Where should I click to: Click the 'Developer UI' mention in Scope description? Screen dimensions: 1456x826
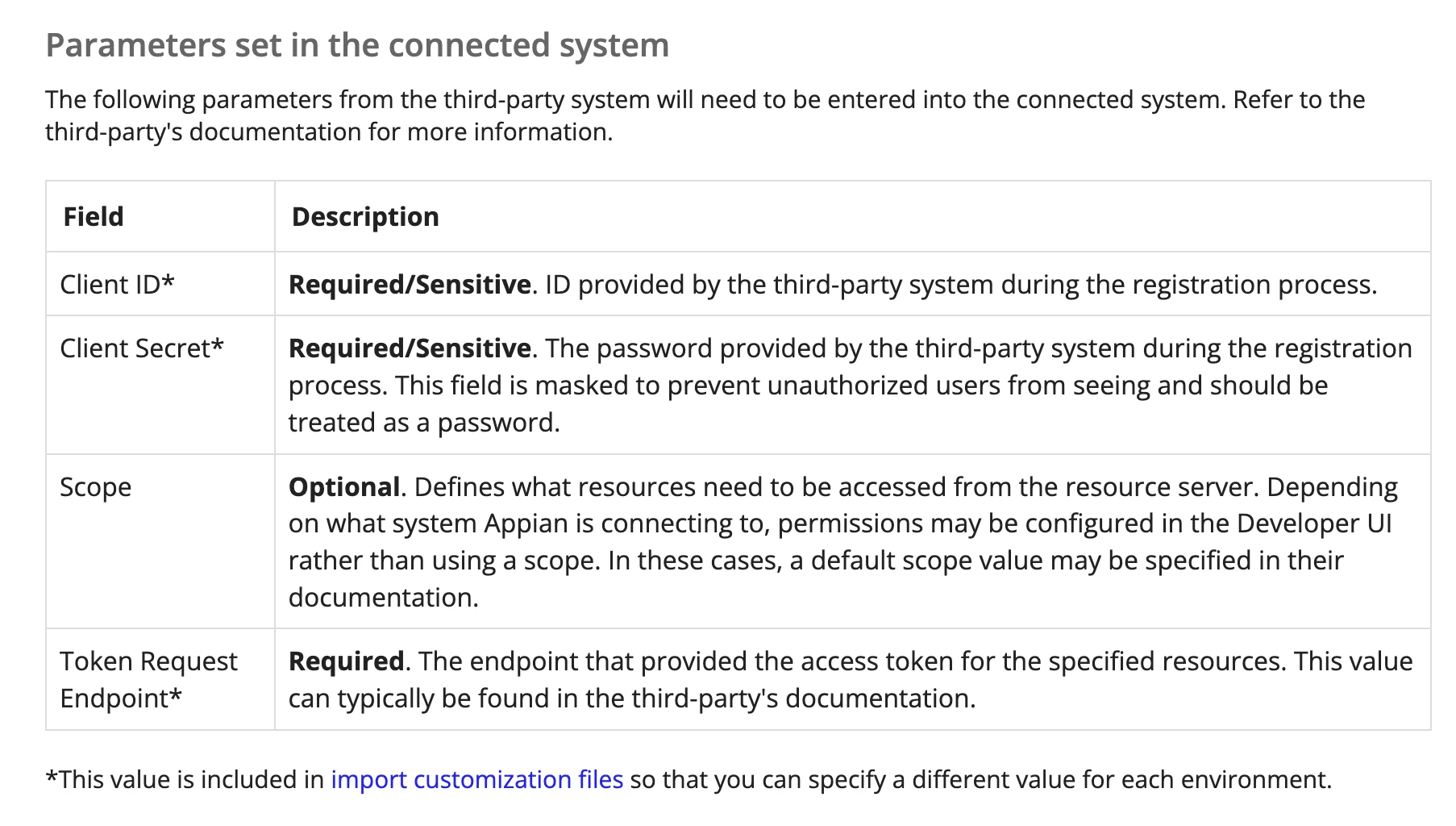(x=1314, y=523)
